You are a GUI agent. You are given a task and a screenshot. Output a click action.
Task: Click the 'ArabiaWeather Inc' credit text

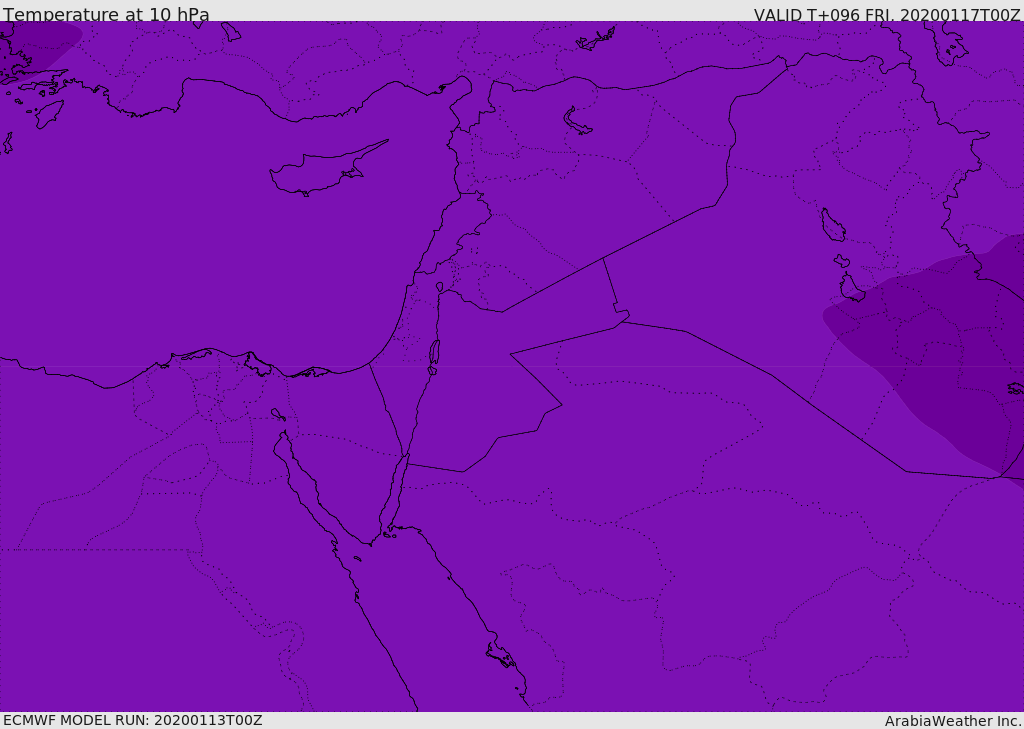pos(952,721)
